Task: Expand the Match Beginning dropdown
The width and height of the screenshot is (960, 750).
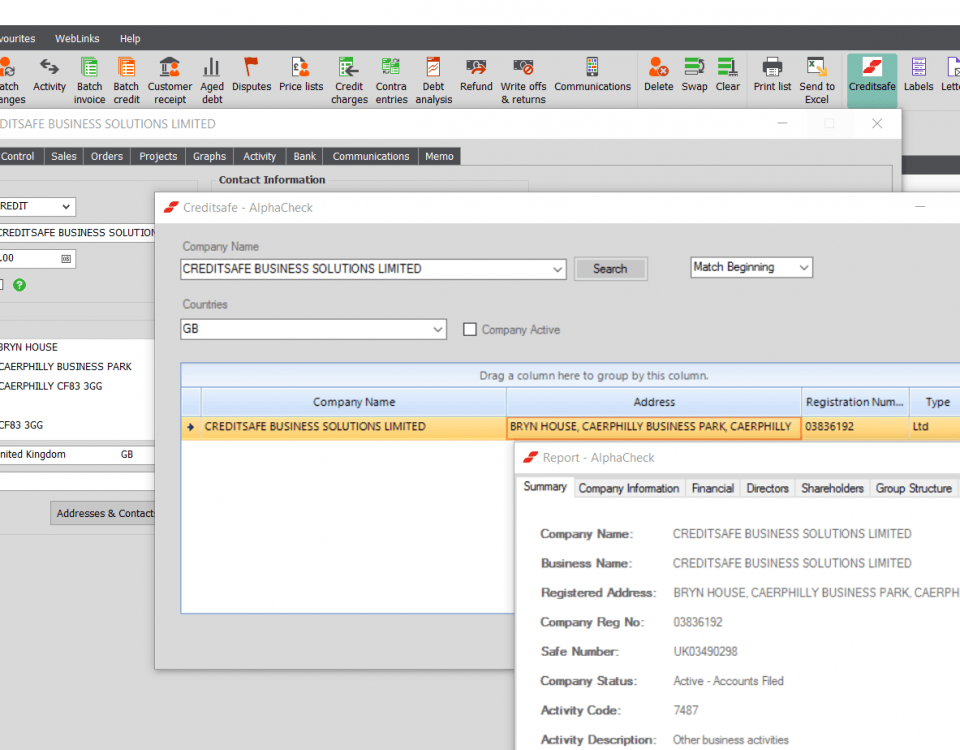Action: pyautogui.click(x=804, y=268)
